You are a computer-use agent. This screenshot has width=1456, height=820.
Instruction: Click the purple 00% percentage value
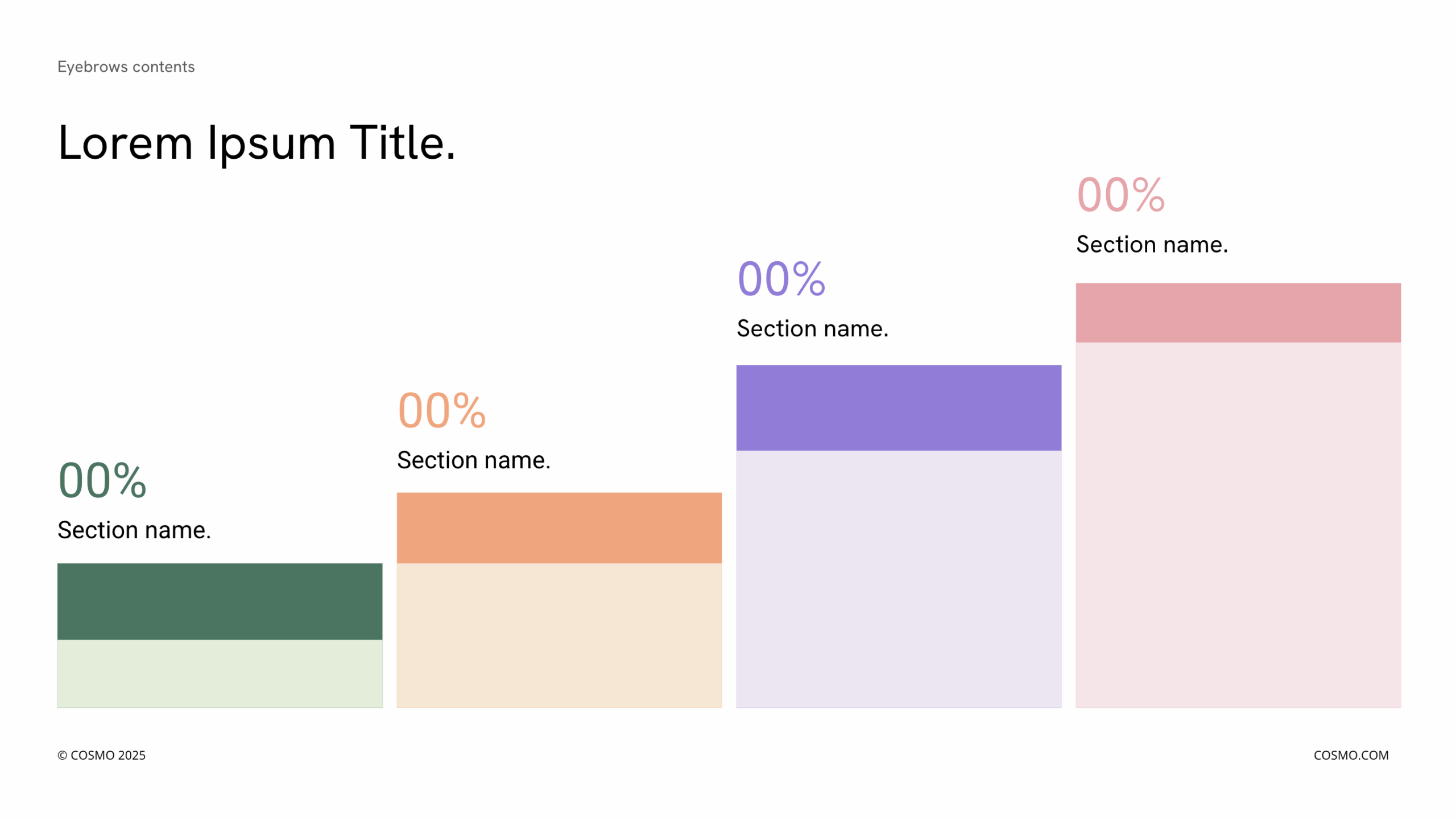pyautogui.click(x=781, y=279)
